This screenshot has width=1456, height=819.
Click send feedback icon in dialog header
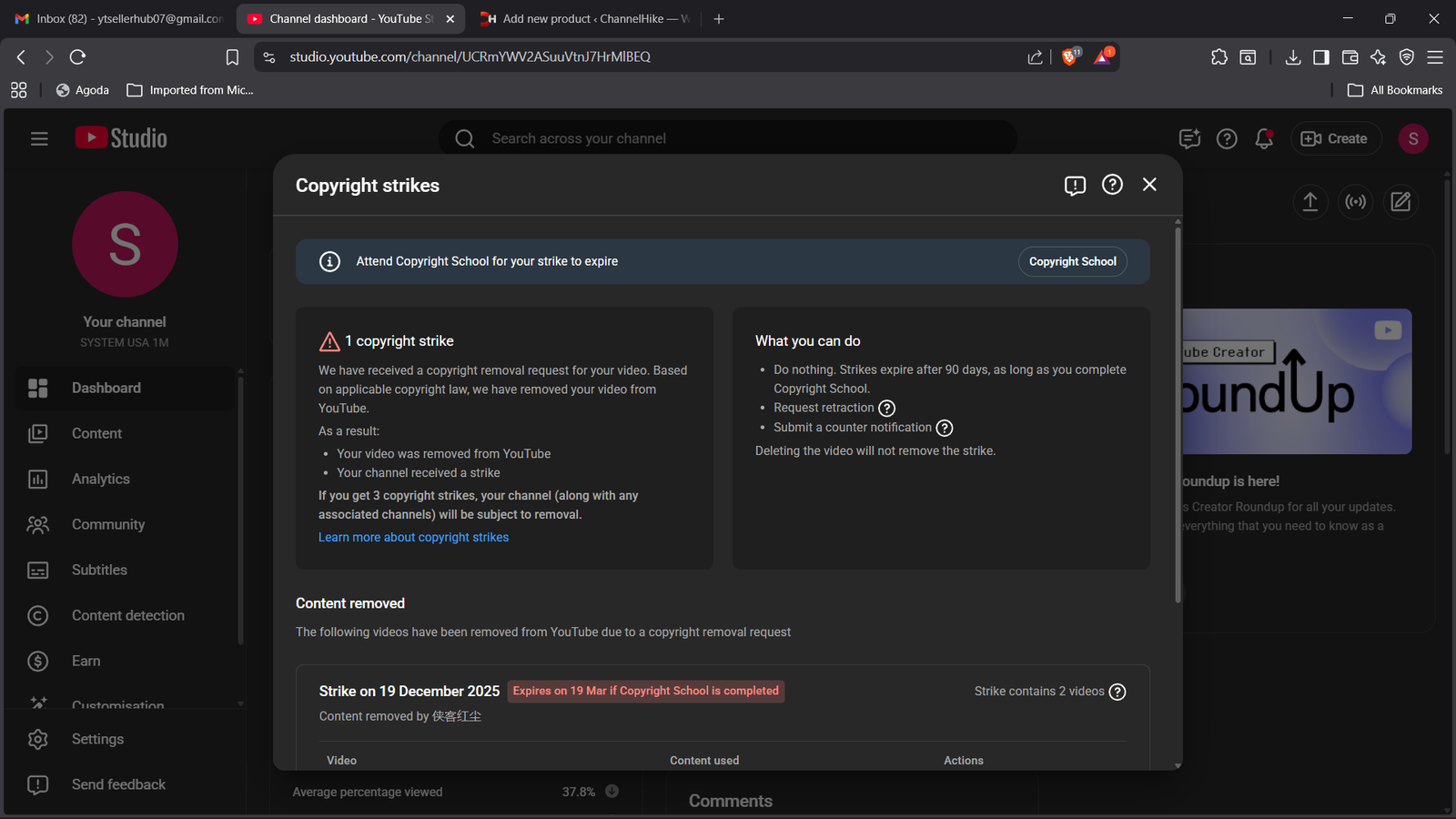(1075, 186)
